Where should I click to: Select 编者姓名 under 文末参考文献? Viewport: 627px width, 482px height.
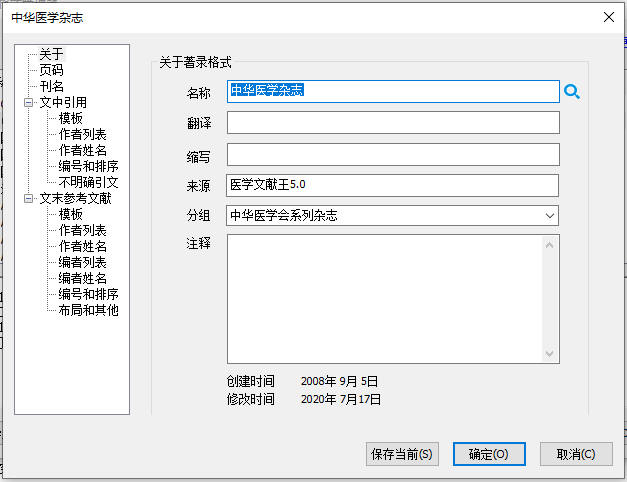82,278
